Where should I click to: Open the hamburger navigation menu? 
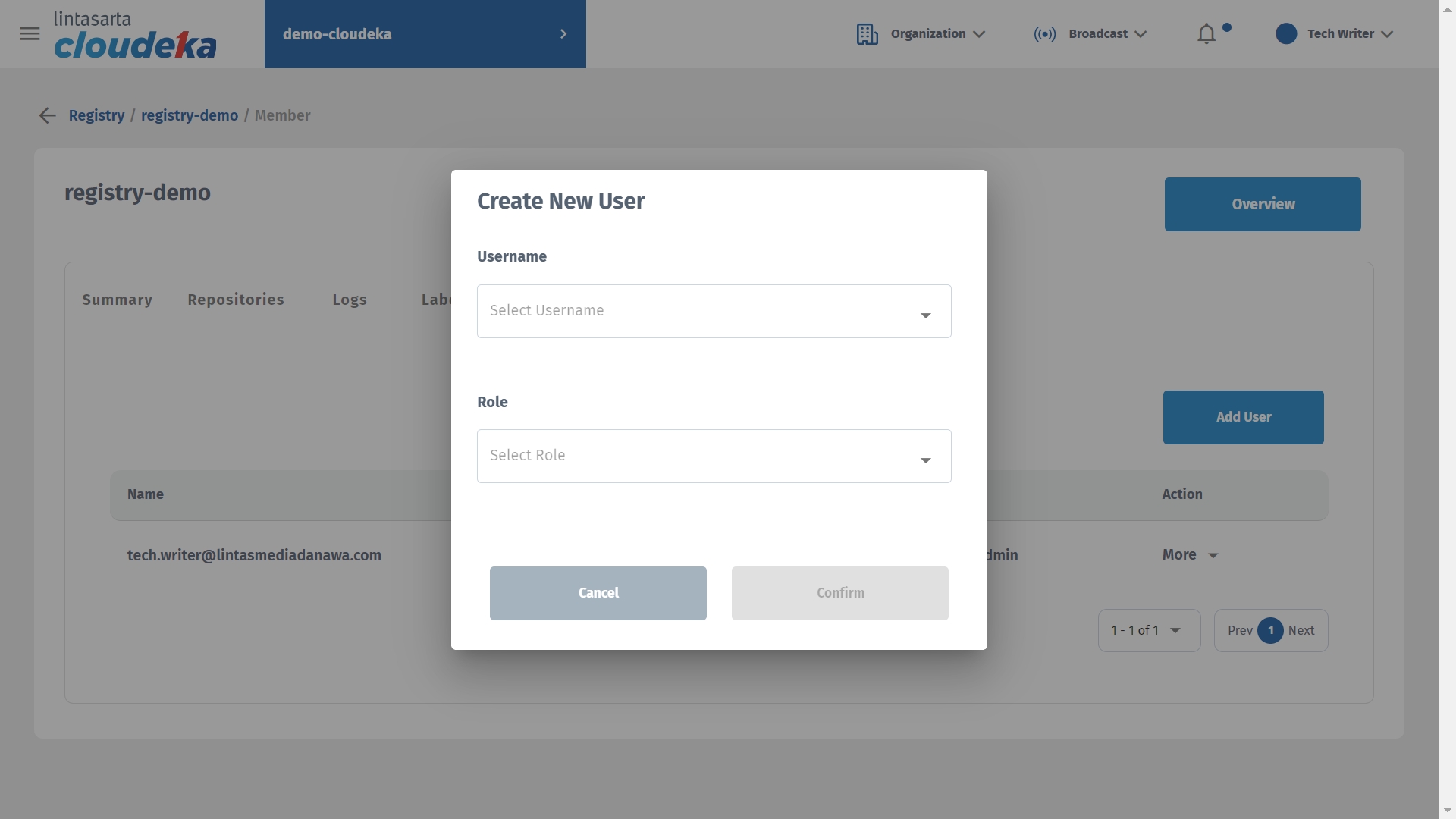pos(30,34)
